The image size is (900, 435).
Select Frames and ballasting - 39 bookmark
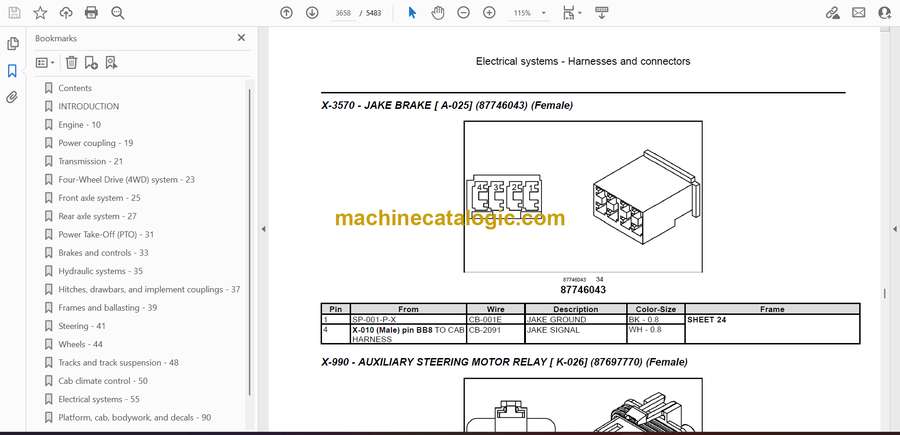107,308
